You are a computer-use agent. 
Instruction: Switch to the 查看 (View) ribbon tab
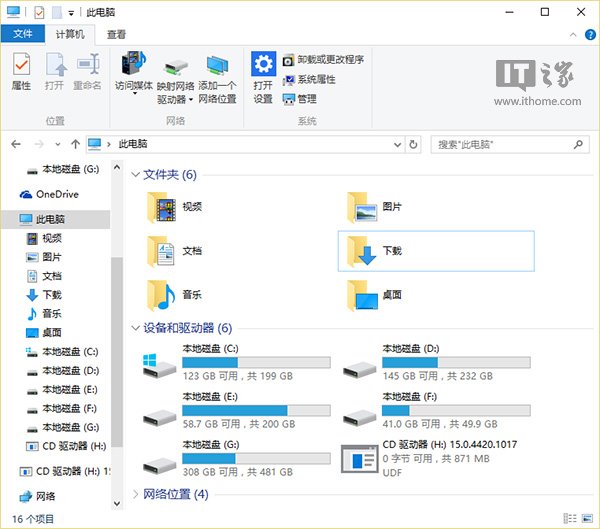(116, 33)
